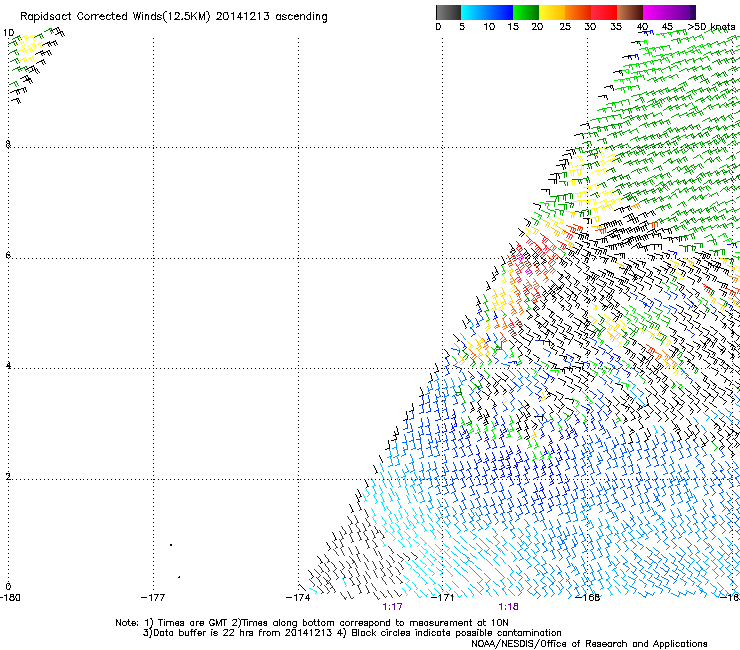Click latitude label 0
The width and height of the screenshot is (740, 650).
[8, 587]
